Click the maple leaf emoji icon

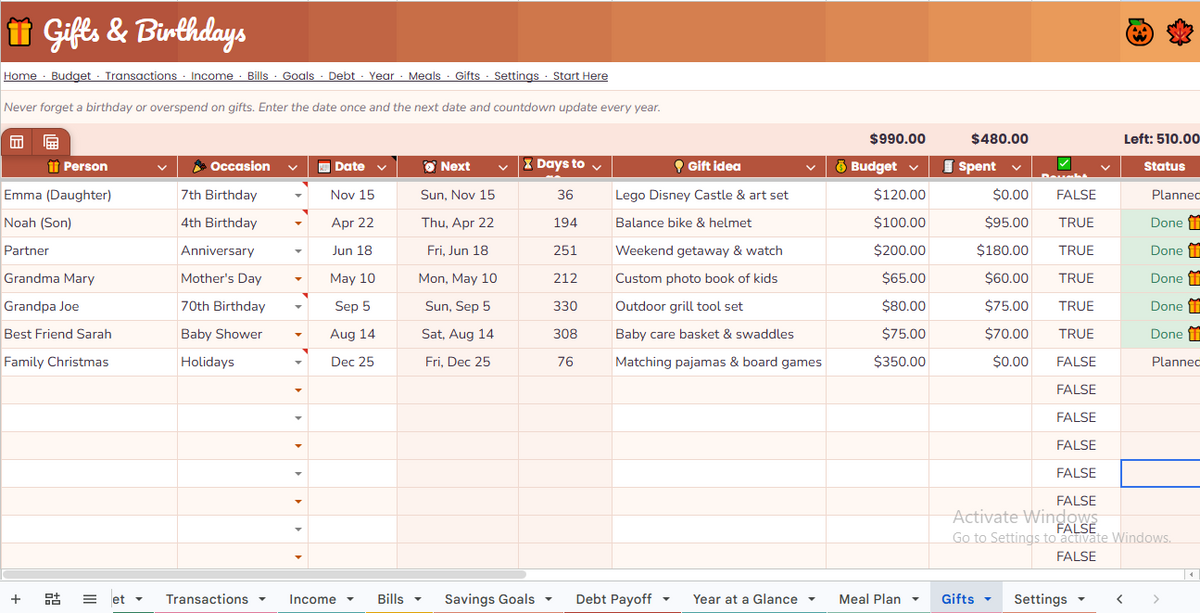pyautogui.click(x=1180, y=32)
